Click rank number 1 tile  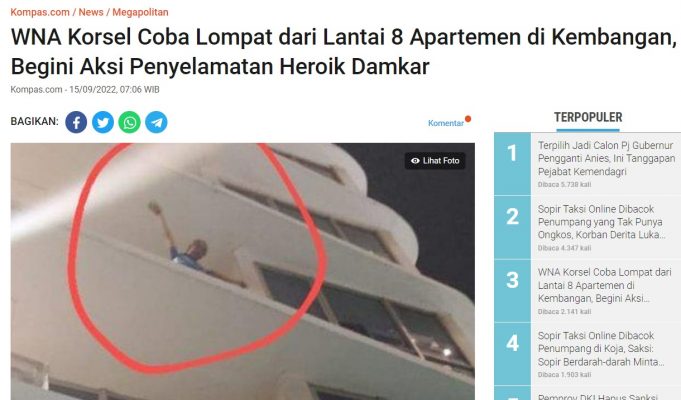(512, 164)
